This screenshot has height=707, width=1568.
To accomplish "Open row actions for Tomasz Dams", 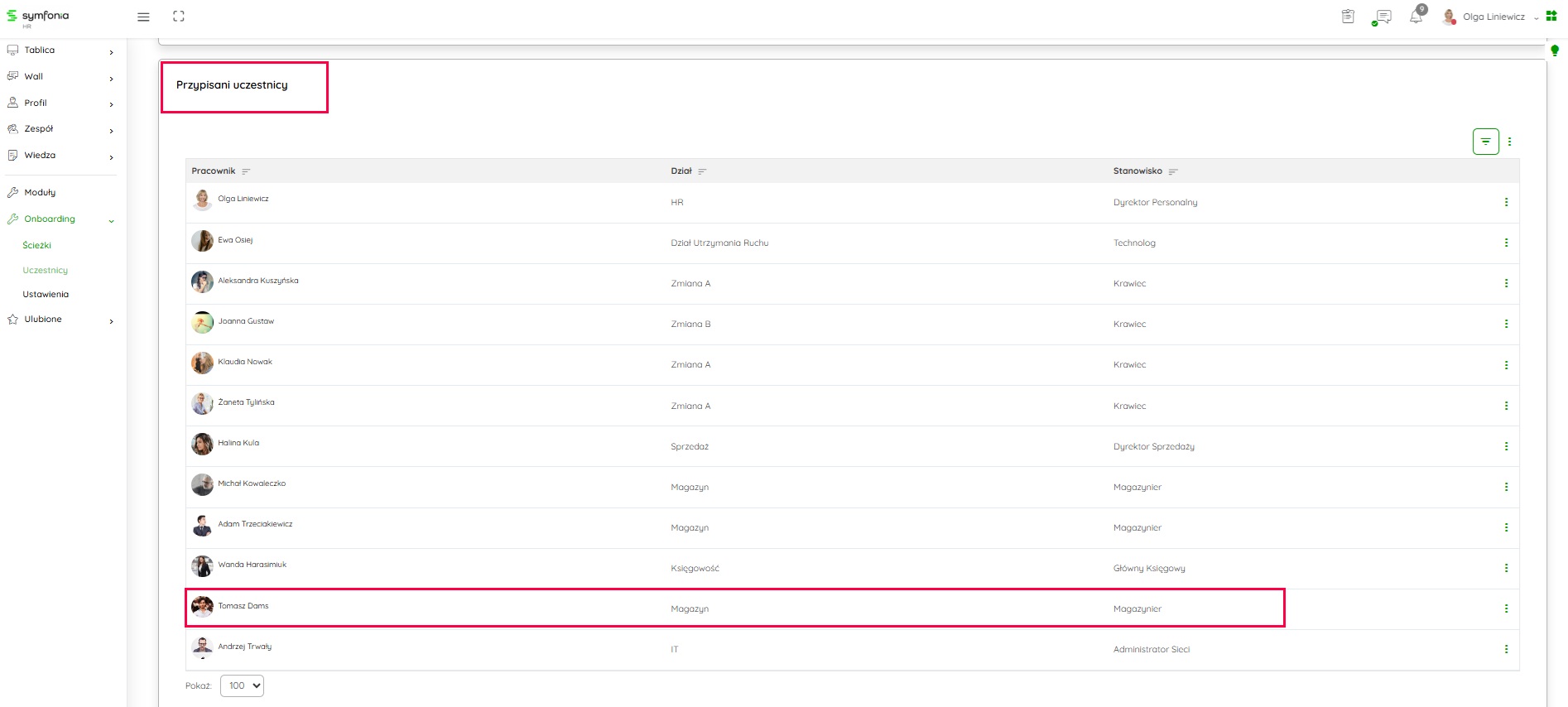I will click(1506, 608).
